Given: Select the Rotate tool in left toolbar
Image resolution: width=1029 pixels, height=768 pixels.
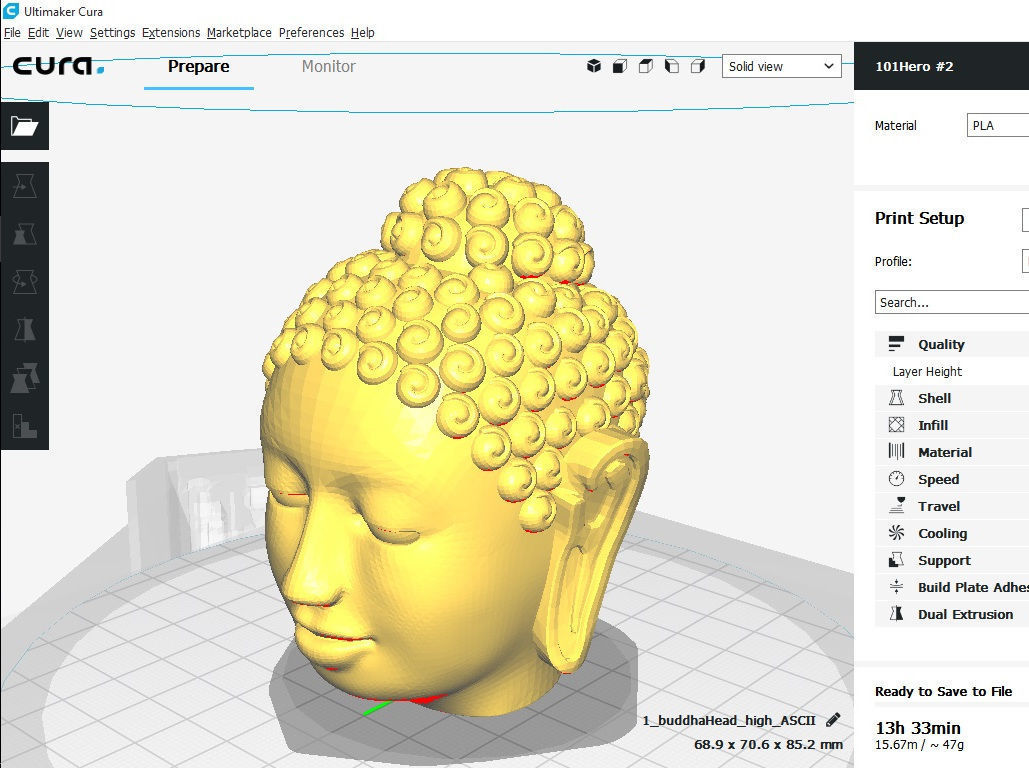Looking at the screenshot, I should 24,282.
